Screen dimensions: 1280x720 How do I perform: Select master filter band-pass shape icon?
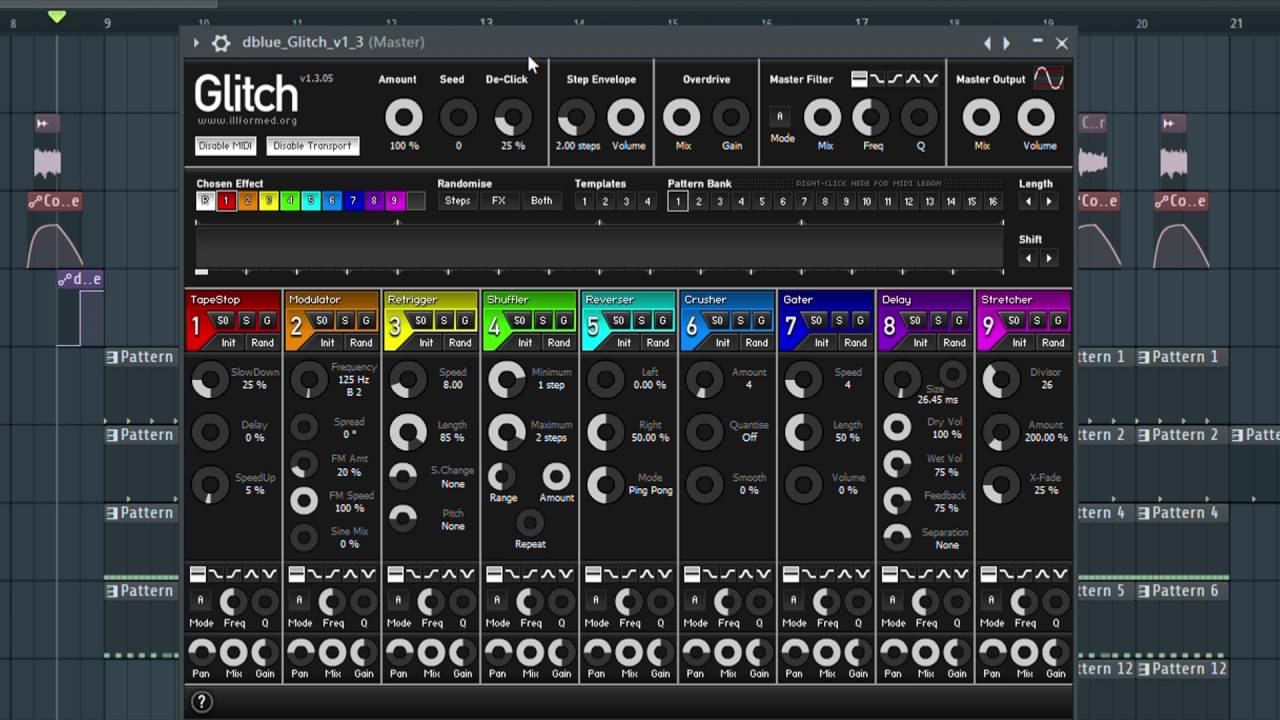tap(913, 79)
